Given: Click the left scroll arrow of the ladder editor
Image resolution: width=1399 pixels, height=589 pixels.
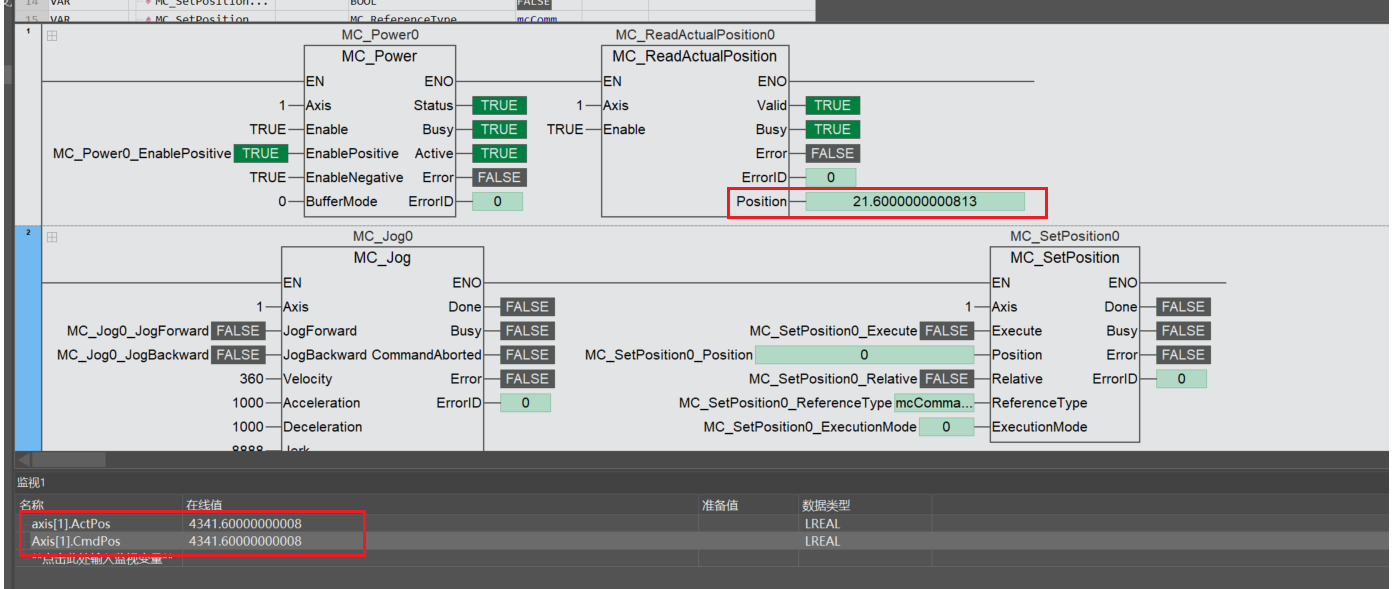Looking at the screenshot, I should pos(25,460).
